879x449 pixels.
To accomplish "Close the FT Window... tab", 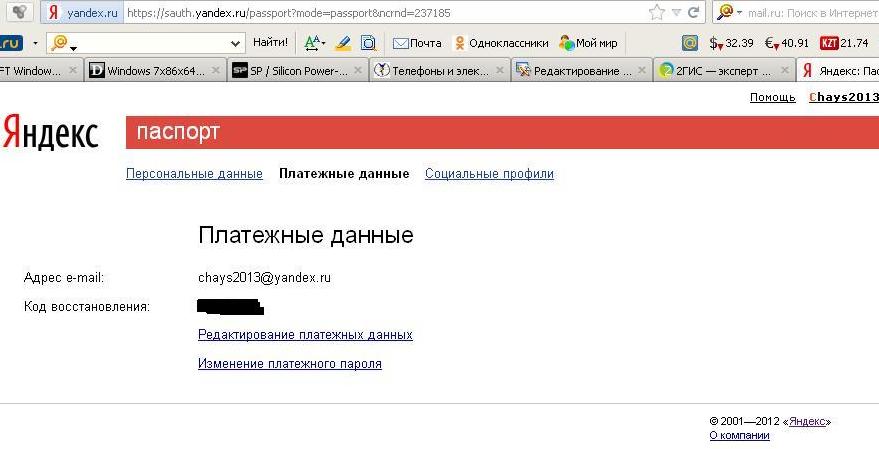I will [x=72, y=71].
